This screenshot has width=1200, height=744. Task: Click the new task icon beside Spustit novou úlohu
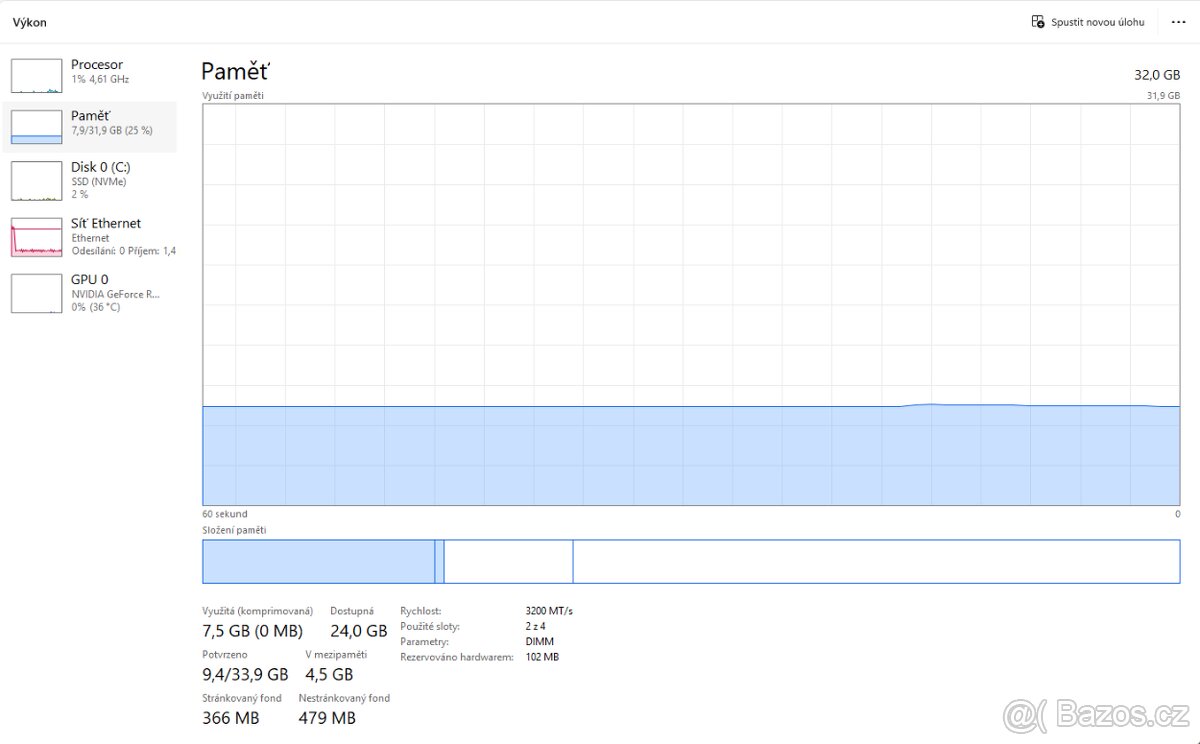point(1038,21)
